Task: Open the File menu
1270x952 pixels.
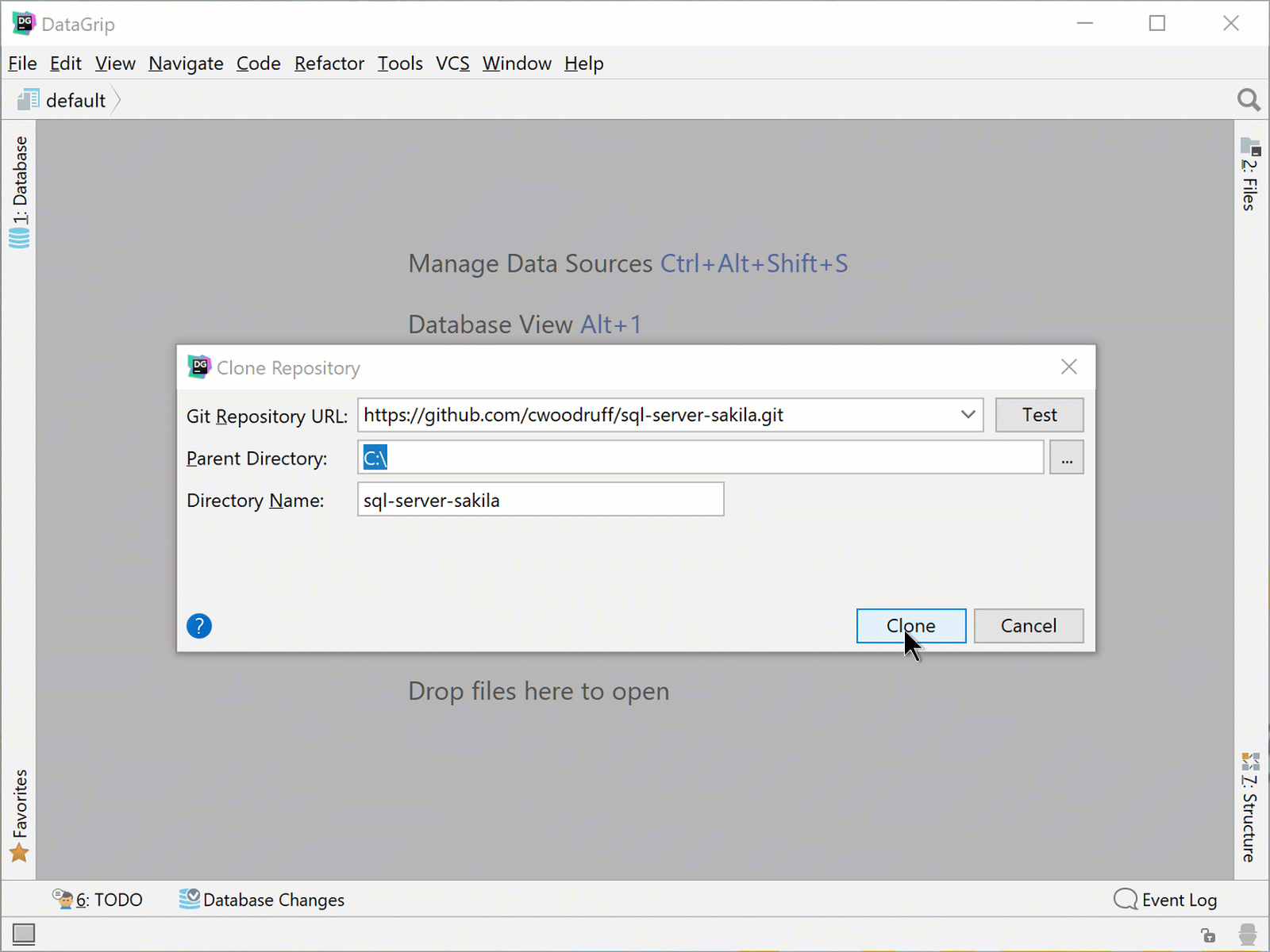Action: [x=22, y=63]
